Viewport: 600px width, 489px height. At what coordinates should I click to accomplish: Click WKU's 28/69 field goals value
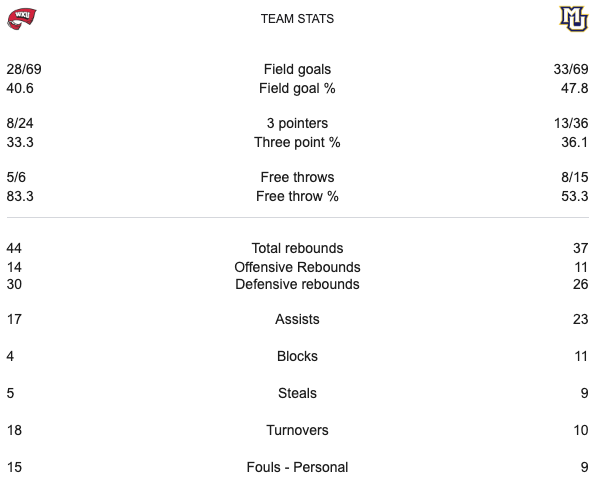coord(24,70)
